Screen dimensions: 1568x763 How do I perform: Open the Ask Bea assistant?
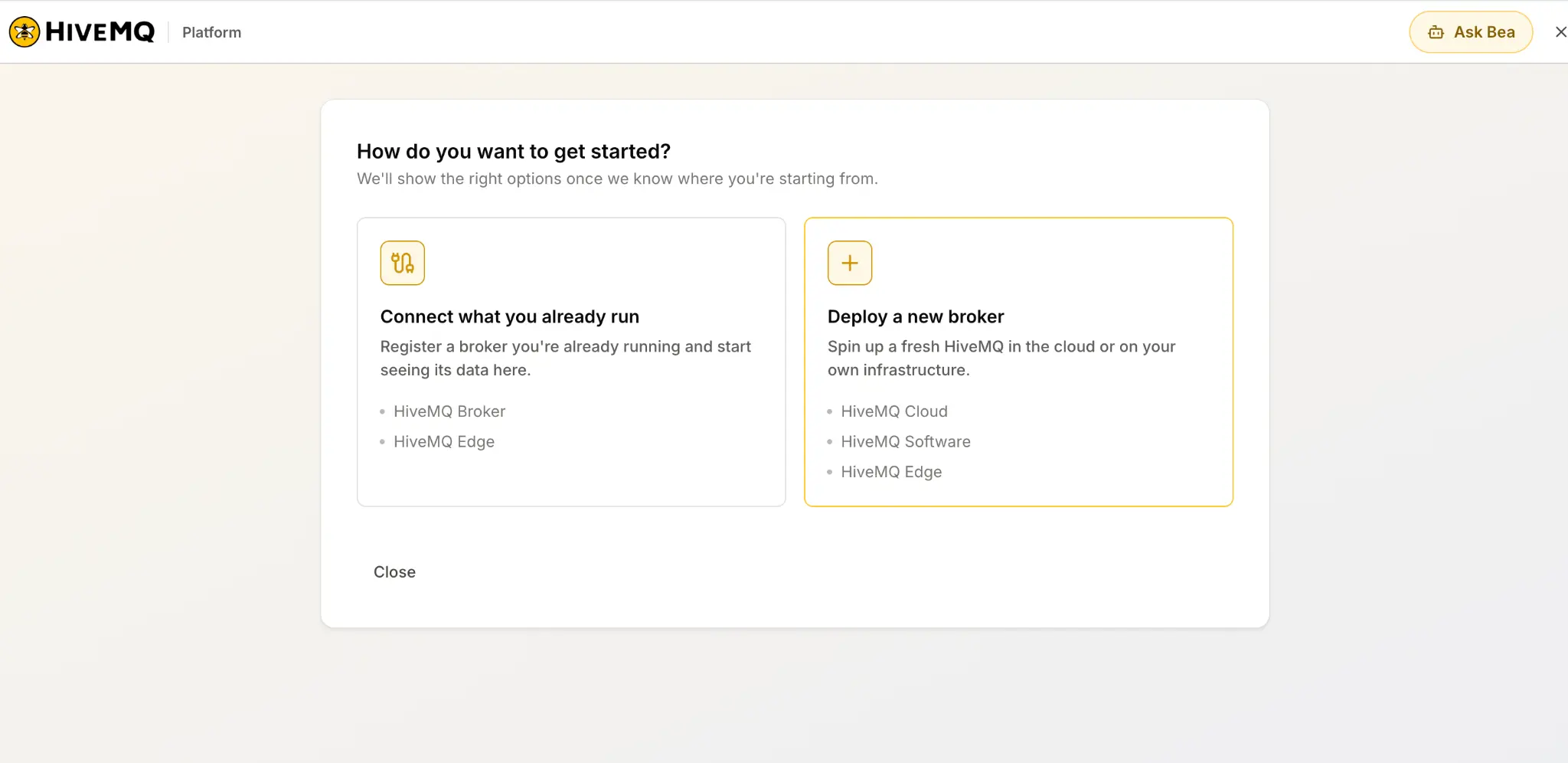[1471, 32]
